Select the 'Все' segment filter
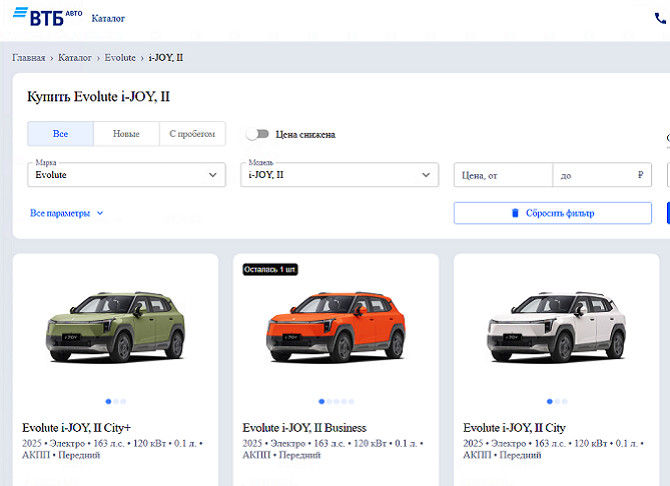 [60, 134]
